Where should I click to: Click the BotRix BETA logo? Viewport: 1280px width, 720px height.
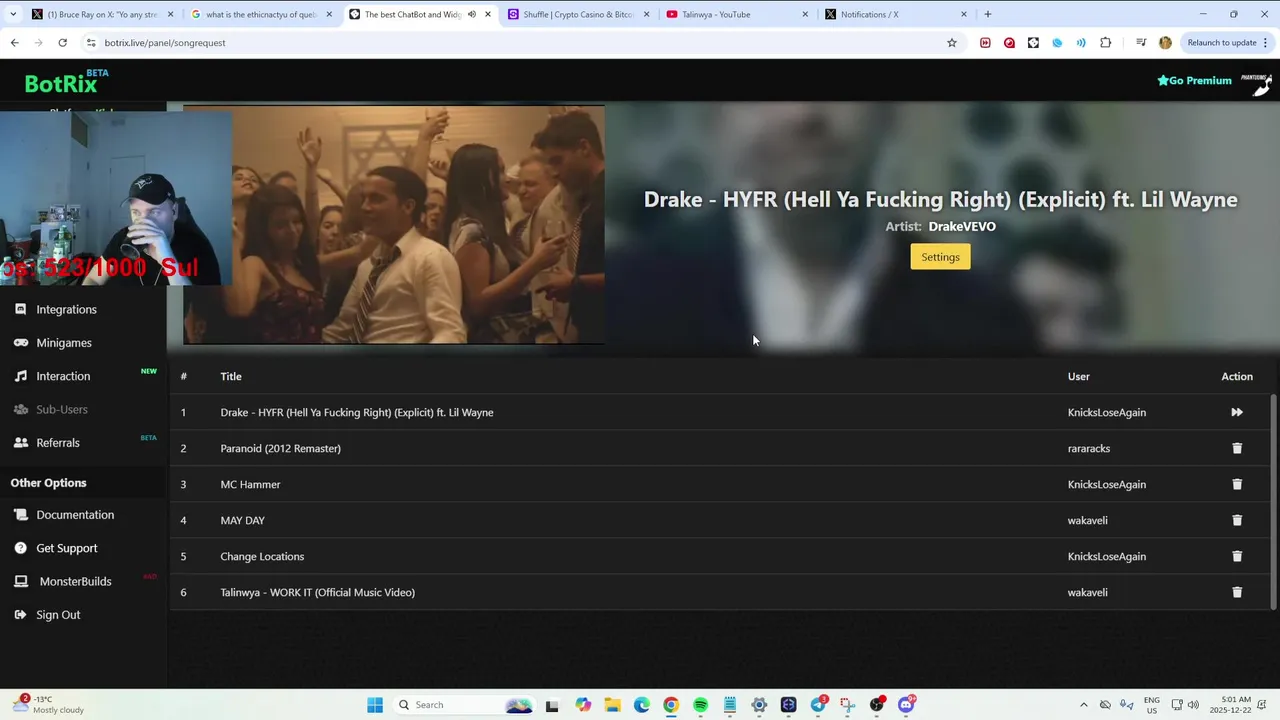[x=66, y=82]
